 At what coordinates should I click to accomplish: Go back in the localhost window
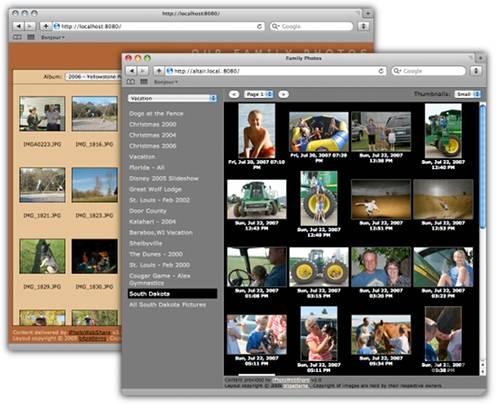click(x=19, y=26)
